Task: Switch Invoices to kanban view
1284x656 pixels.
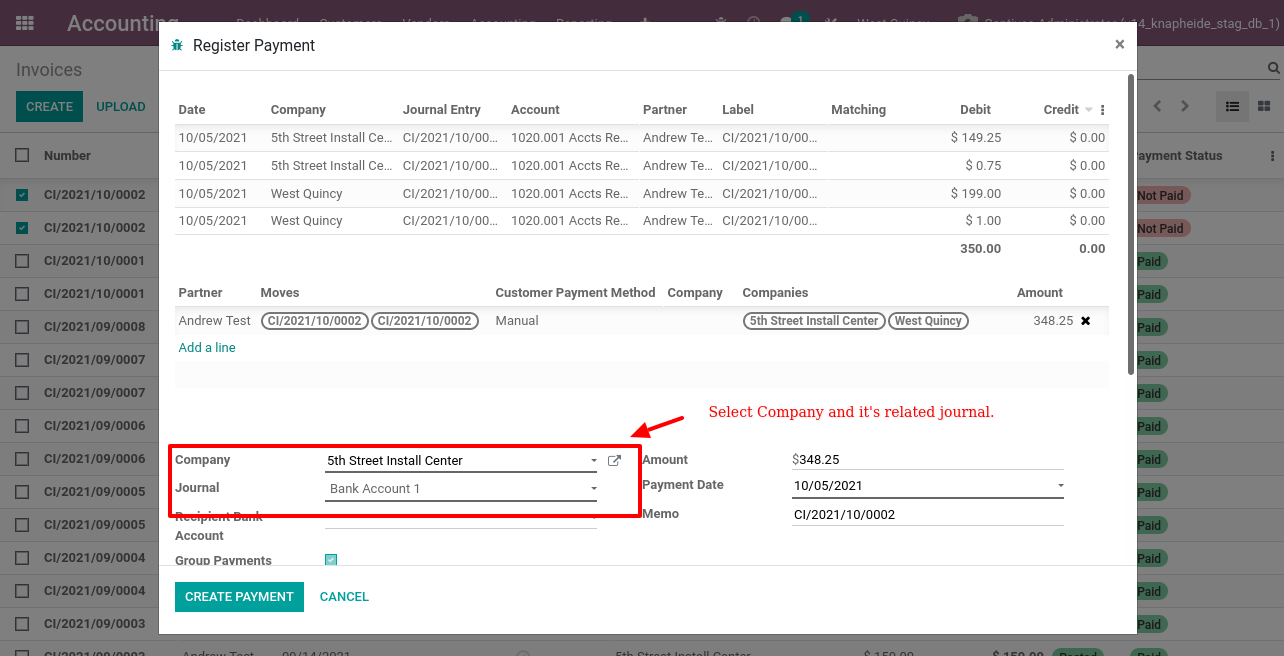Action: pyautogui.click(x=1264, y=106)
